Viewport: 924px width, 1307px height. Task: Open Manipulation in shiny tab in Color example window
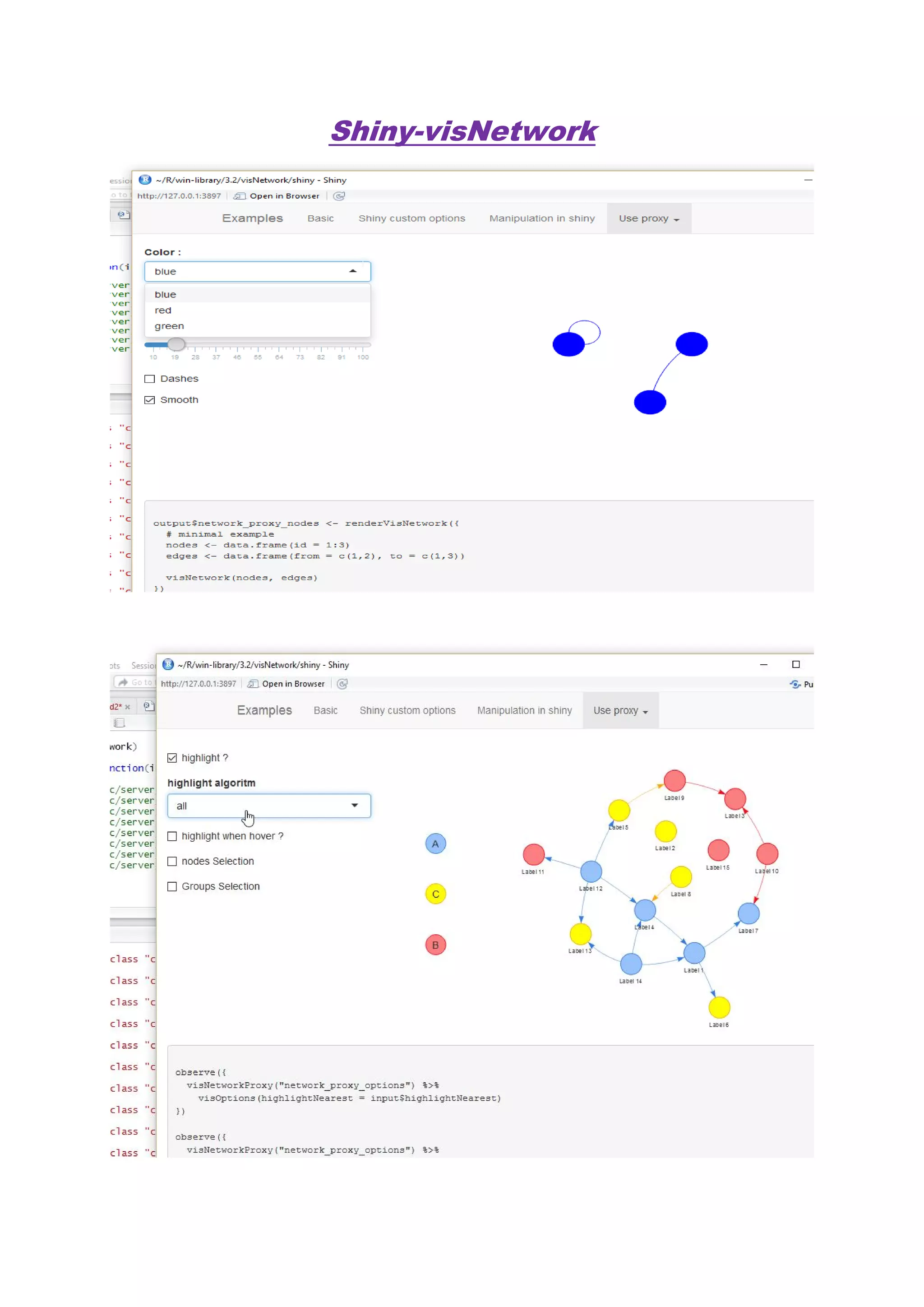[542, 218]
